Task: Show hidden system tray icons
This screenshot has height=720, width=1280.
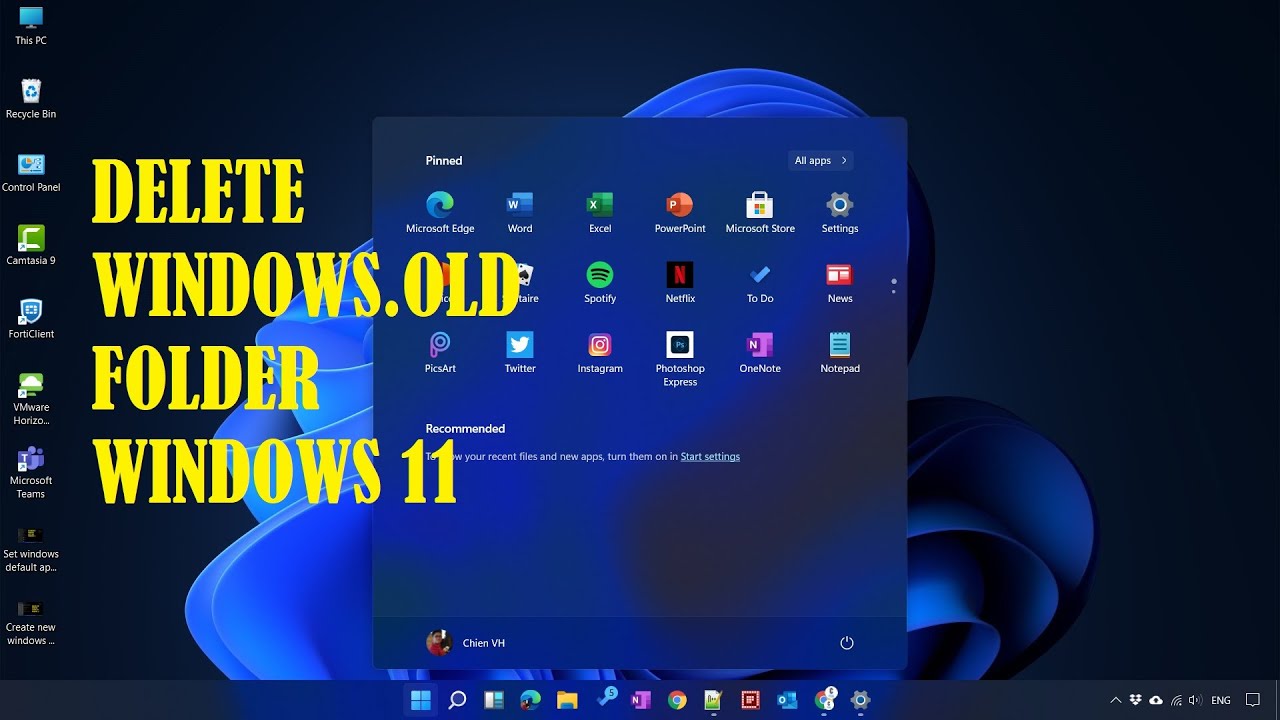Action: pos(1115,700)
